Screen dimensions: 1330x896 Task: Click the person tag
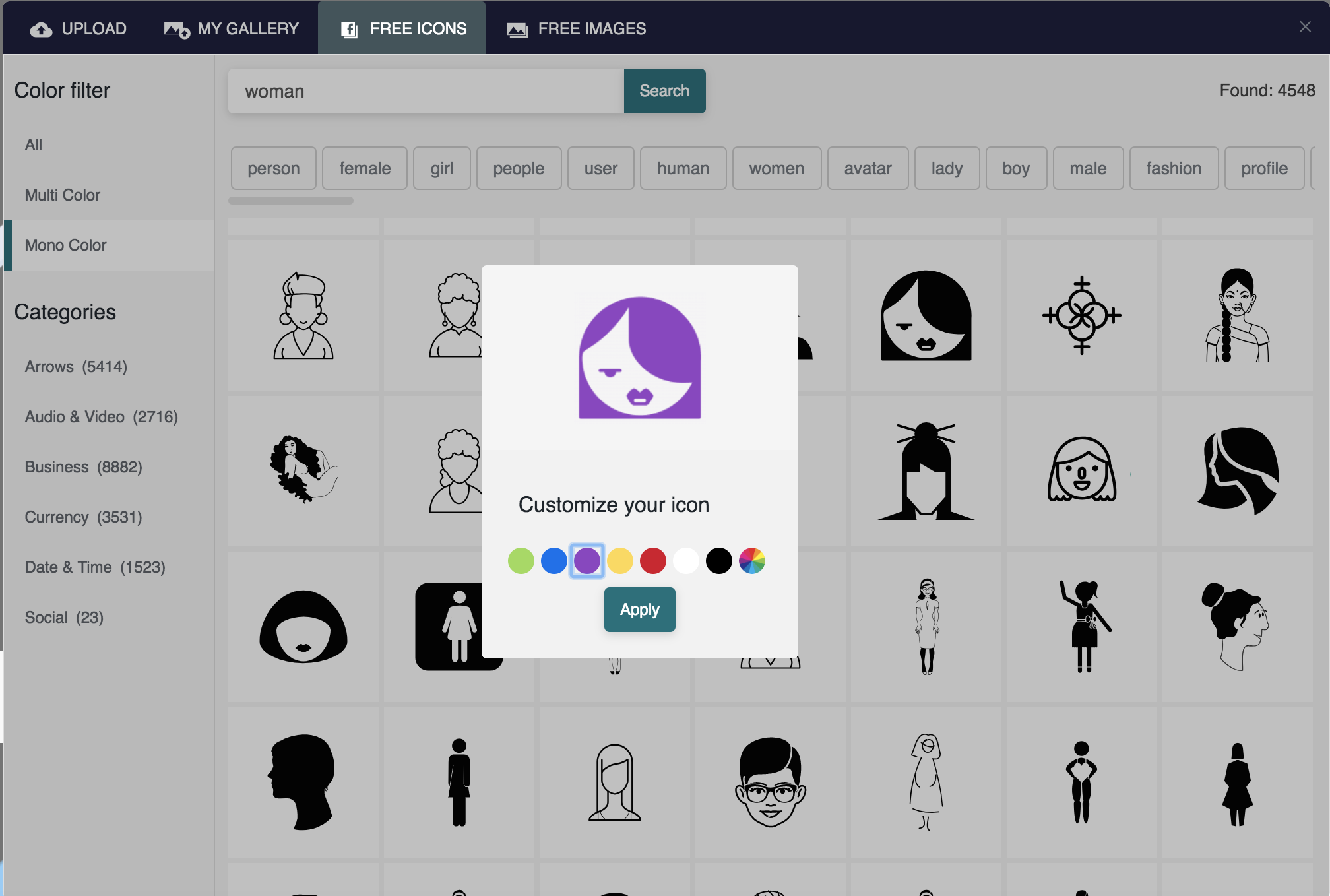[x=274, y=168]
